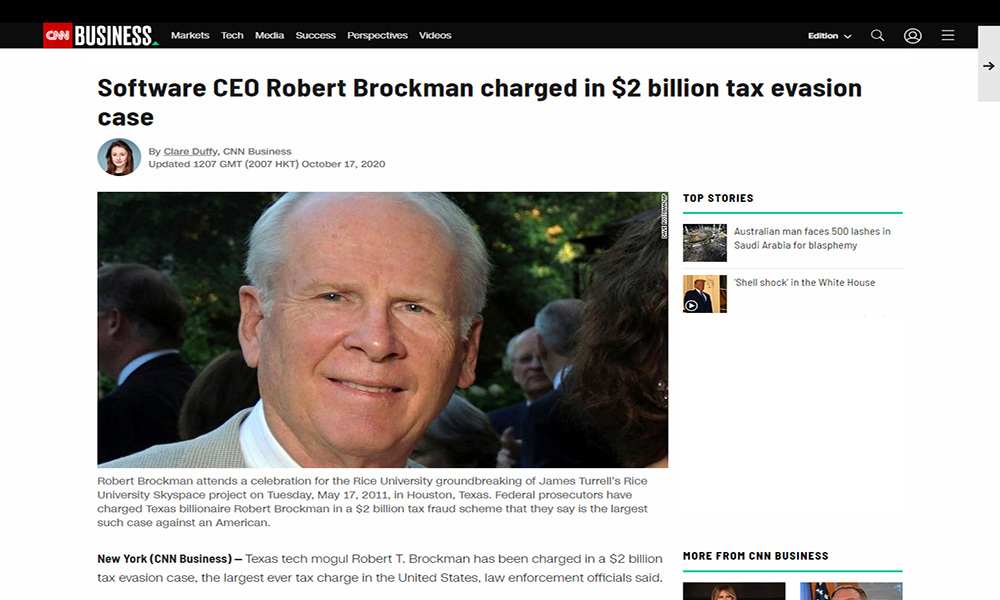The height and width of the screenshot is (600, 1000).
Task: Open the search magnifier icon
Action: click(877, 35)
